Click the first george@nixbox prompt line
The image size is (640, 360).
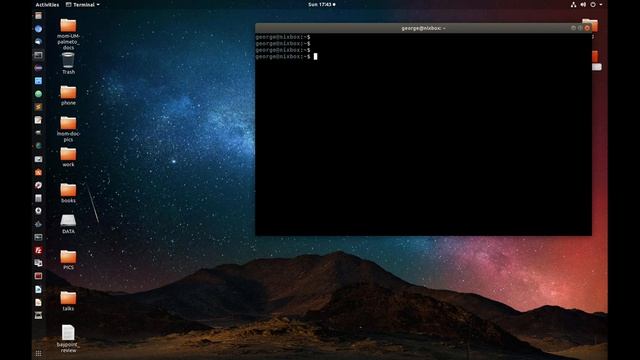[283, 37]
